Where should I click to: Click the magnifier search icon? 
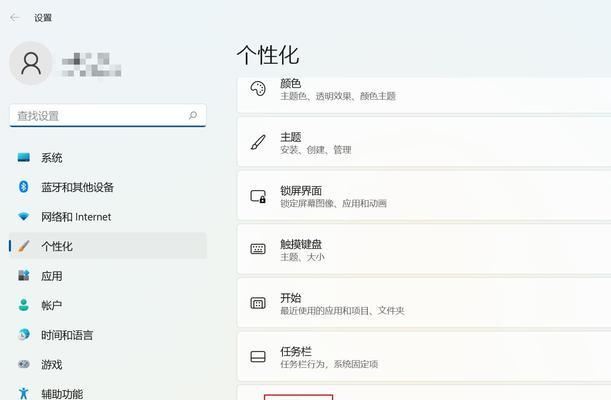(x=192, y=115)
